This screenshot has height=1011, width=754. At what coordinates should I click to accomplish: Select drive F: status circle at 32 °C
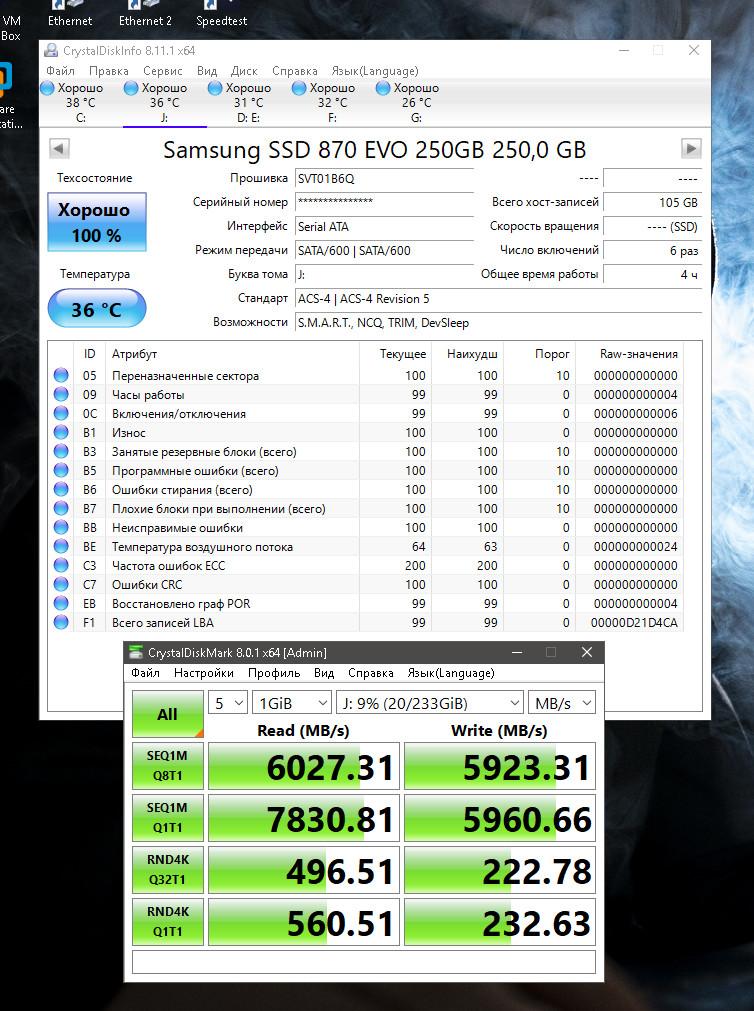tap(299, 88)
